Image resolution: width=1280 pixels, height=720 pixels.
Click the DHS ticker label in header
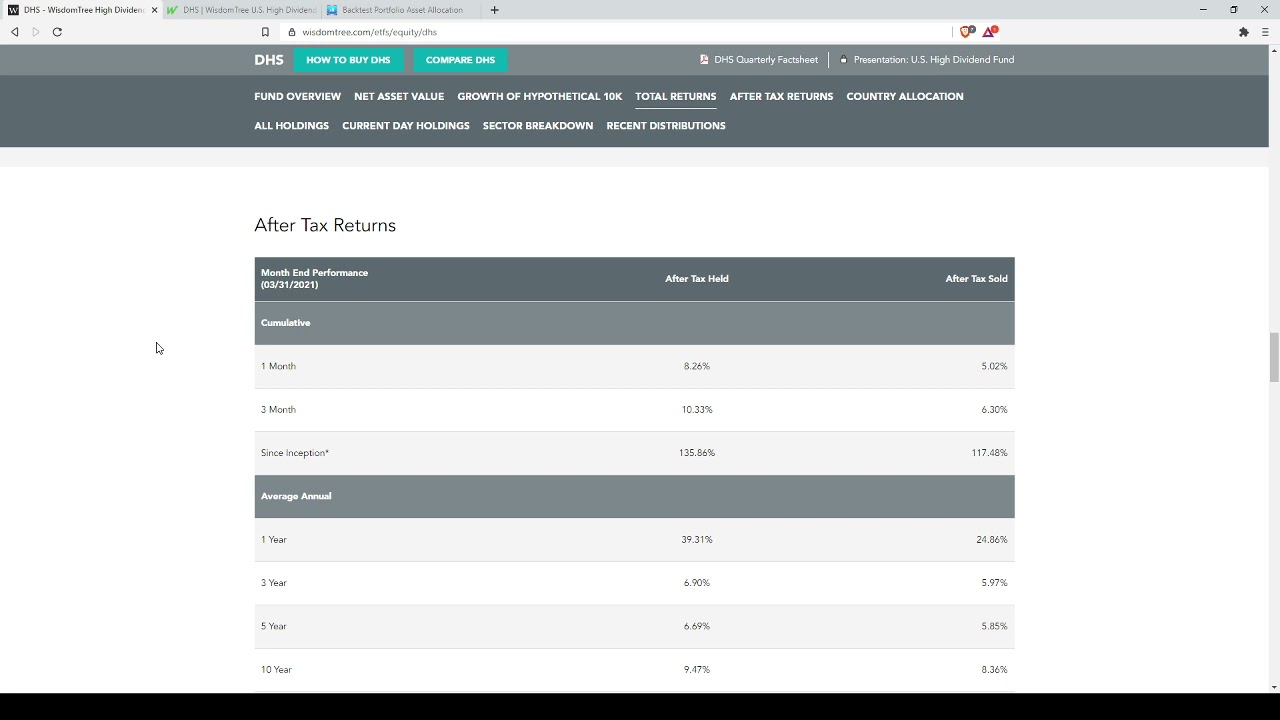tap(269, 60)
